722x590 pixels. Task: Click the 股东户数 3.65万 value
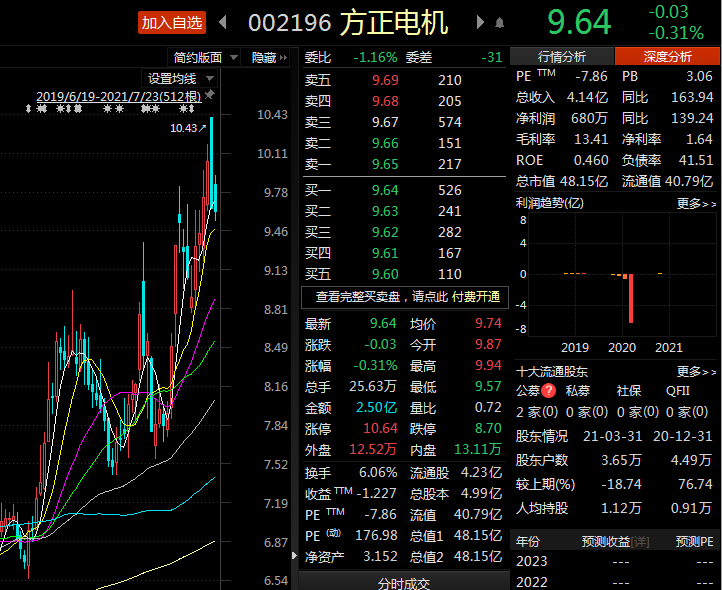pyautogui.click(x=621, y=460)
